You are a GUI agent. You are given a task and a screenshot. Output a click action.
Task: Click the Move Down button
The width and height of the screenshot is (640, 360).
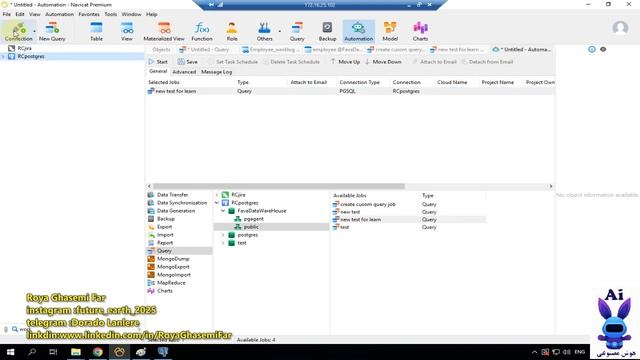tap(383, 62)
